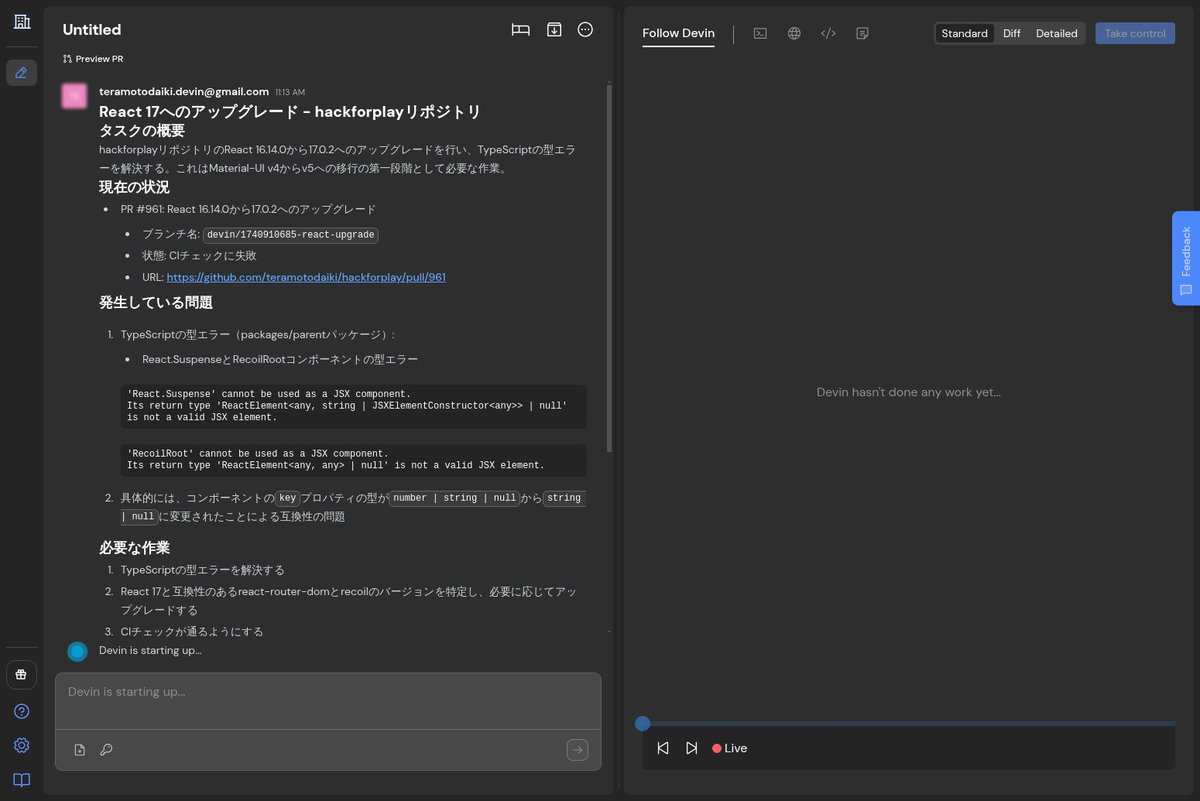Open the settings gear icon
The image size is (1200, 801).
22,745
